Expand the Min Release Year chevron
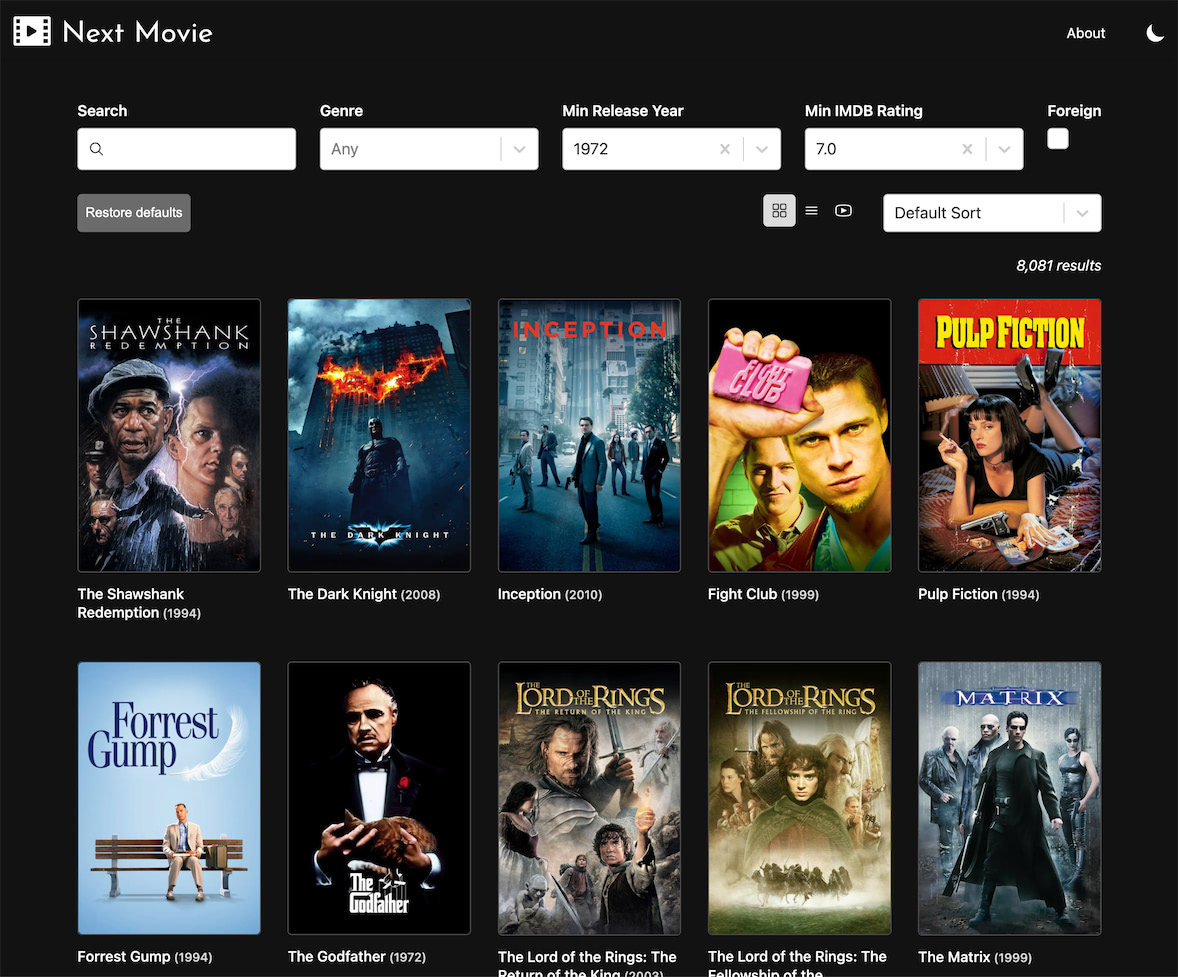Viewport: 1178px width, 977px height. (x=762, y=149)
